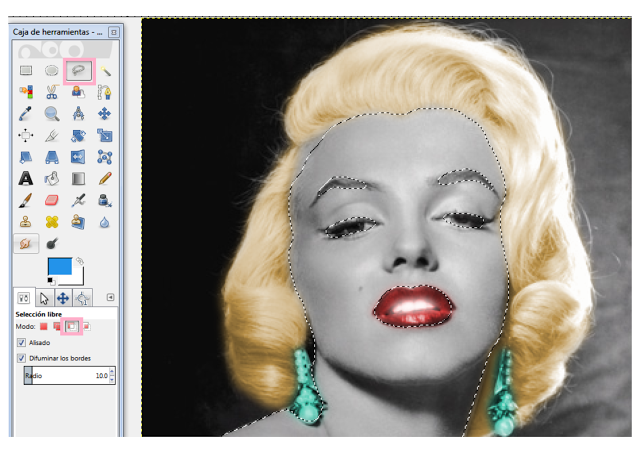Swap foreground and background colors
640x453 pixels.
80,260
